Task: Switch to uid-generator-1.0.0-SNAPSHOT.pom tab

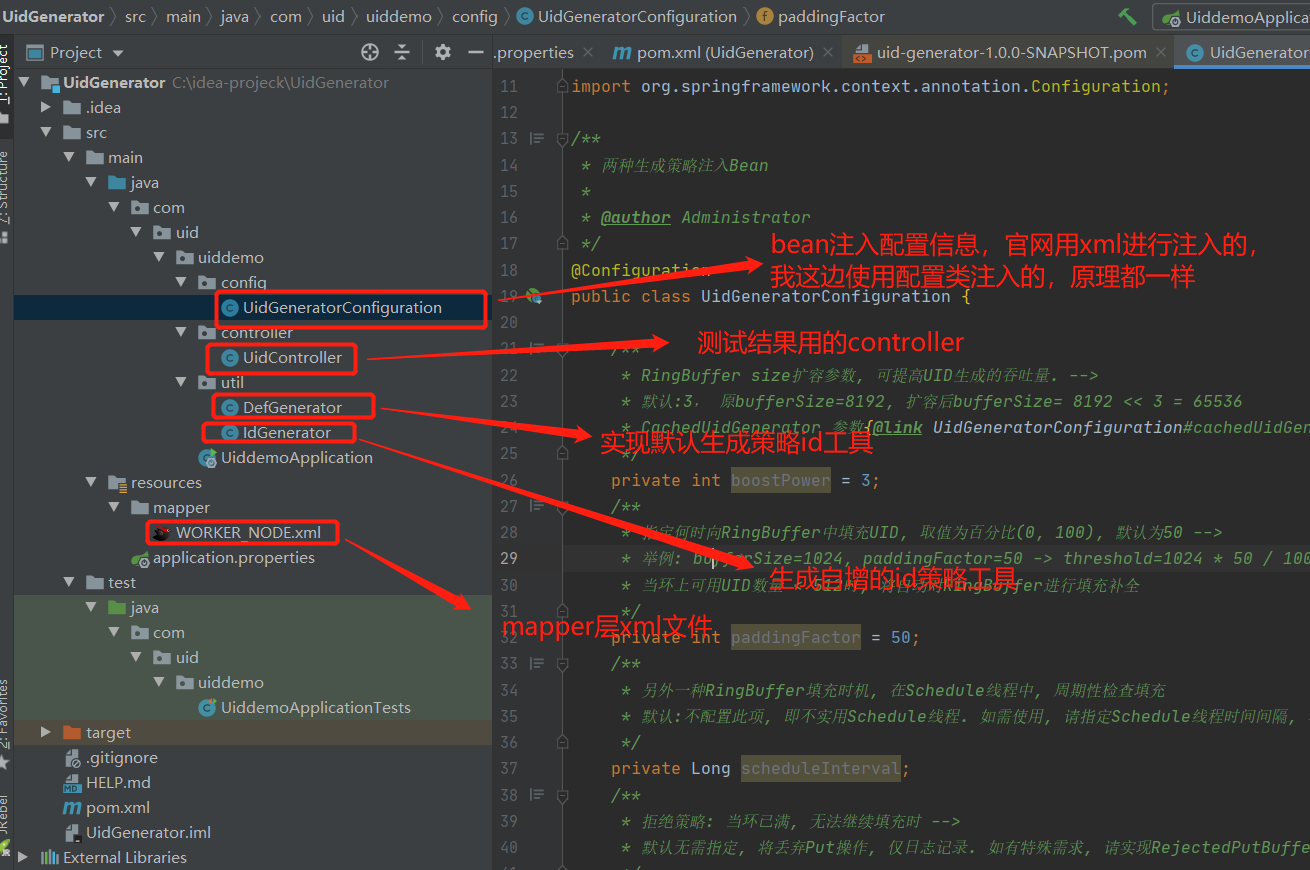Action: pos(1010,52)
